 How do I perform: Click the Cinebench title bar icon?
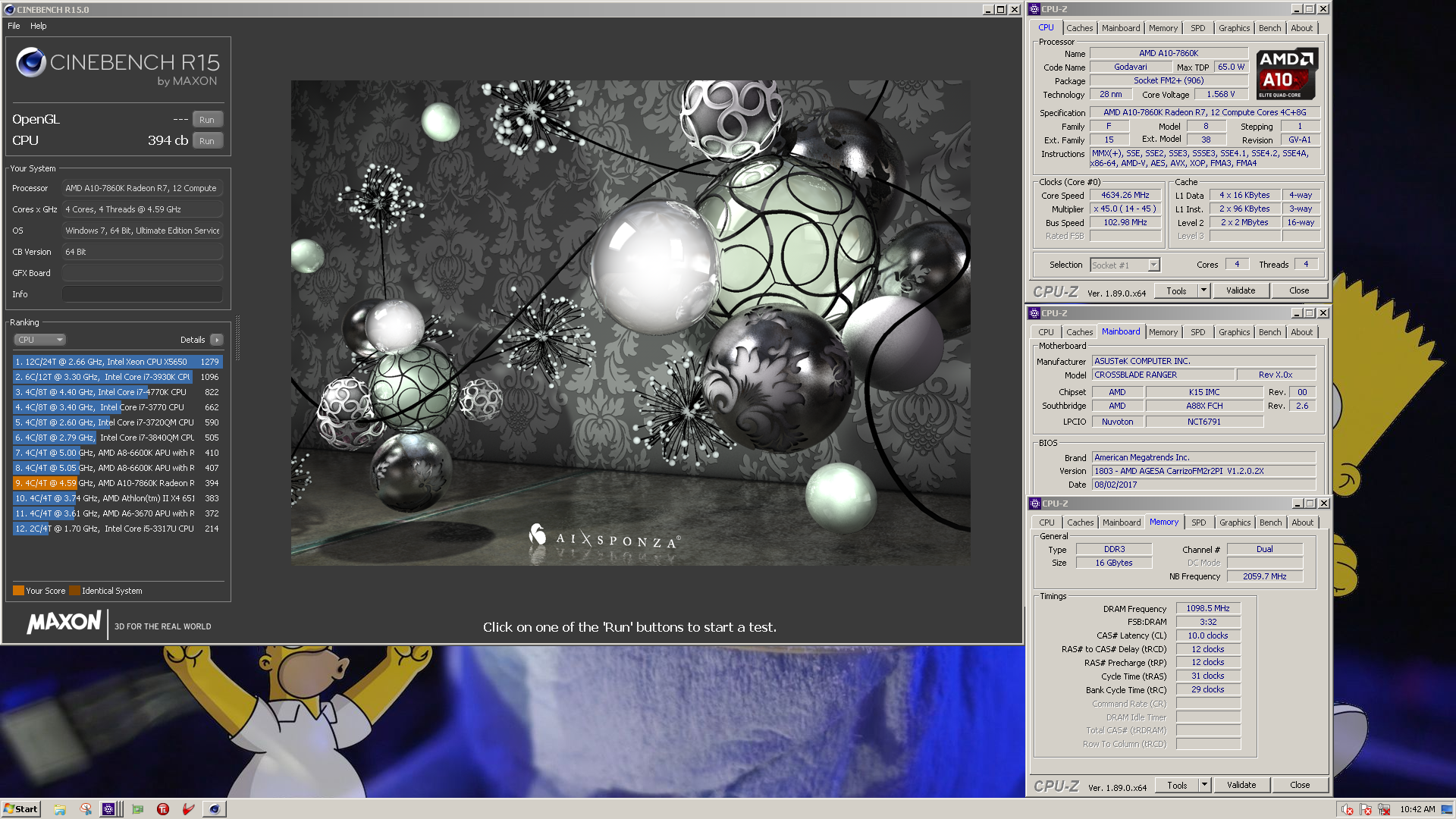[x=9, y=10]
